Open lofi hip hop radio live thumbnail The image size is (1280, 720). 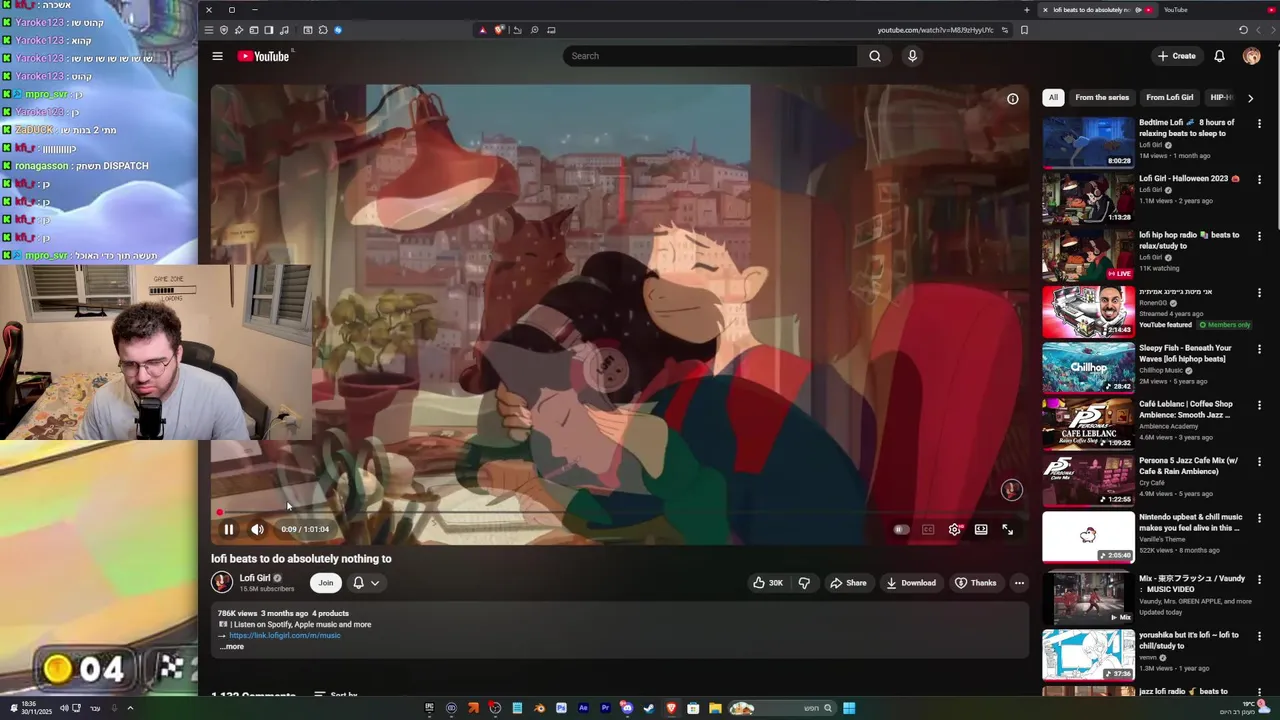click(1088, 256)
